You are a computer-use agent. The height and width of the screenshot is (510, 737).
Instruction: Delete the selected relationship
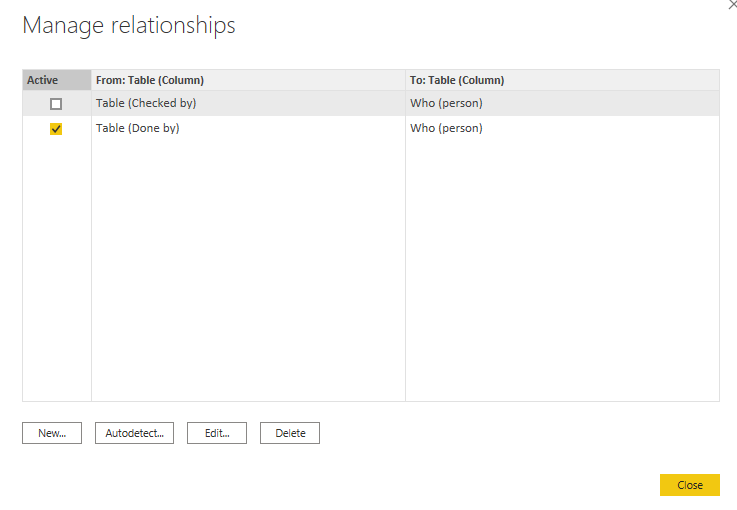(290, 433)
